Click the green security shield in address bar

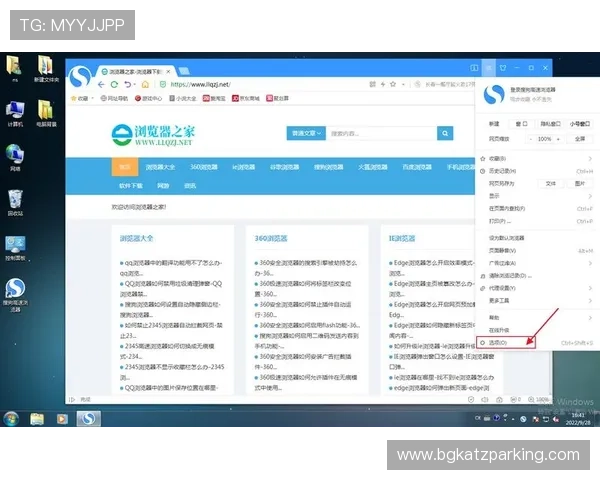click(x=163, y=84)
